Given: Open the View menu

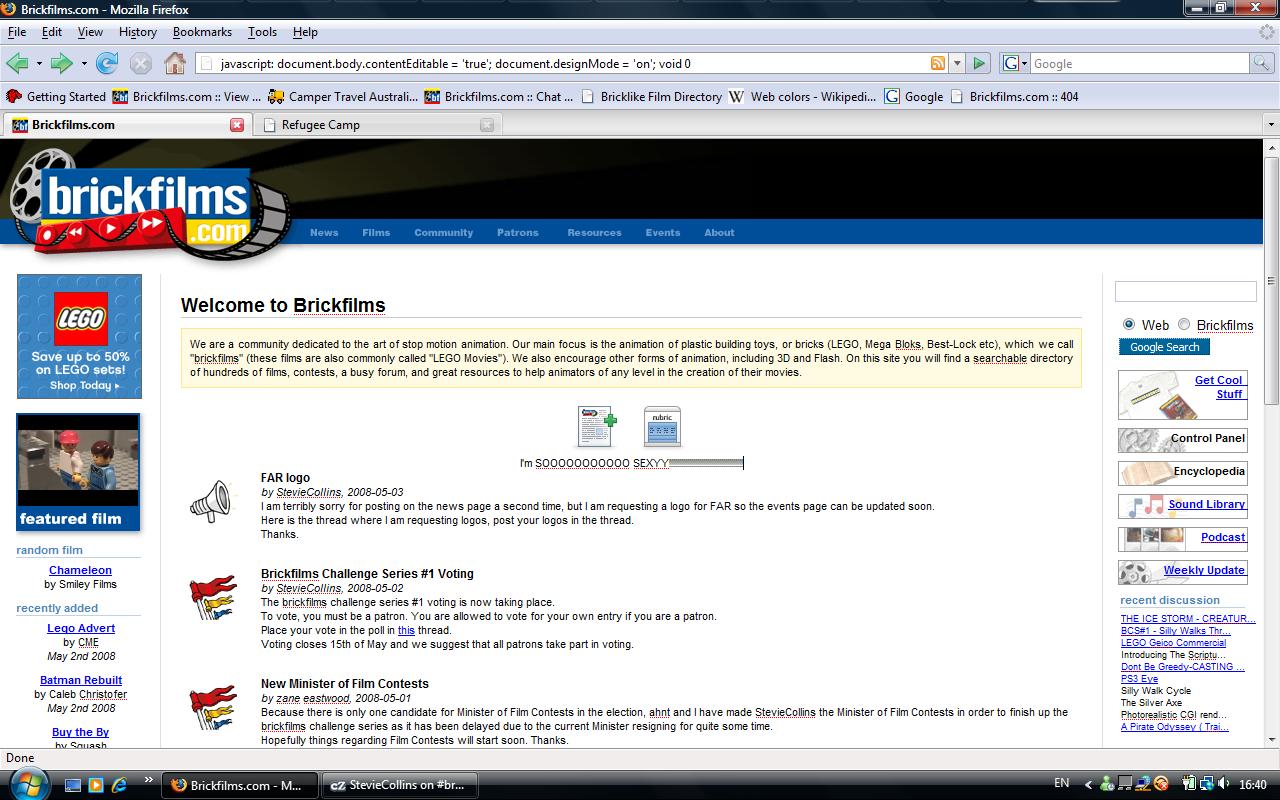Looking at the screenshot, I should coord(90,32).
